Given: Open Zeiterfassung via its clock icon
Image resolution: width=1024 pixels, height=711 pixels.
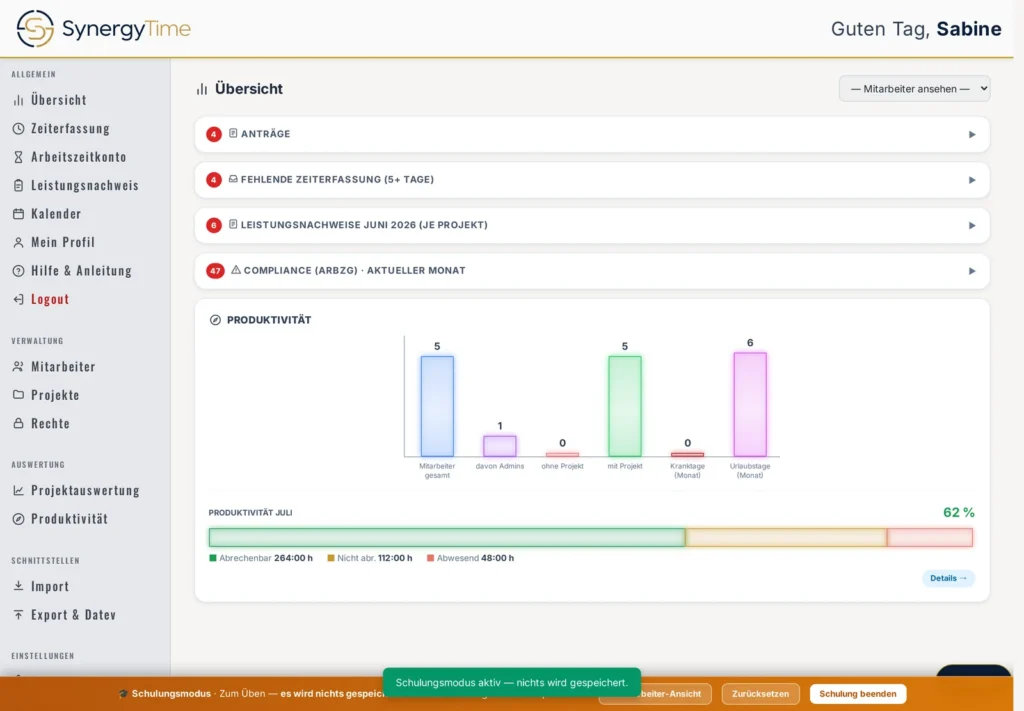Looking at the screenshot, I should [18, 129].
